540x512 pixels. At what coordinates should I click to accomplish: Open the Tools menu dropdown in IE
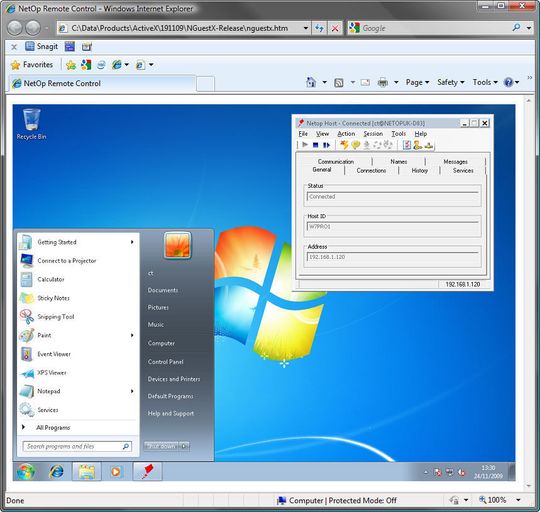485,82
